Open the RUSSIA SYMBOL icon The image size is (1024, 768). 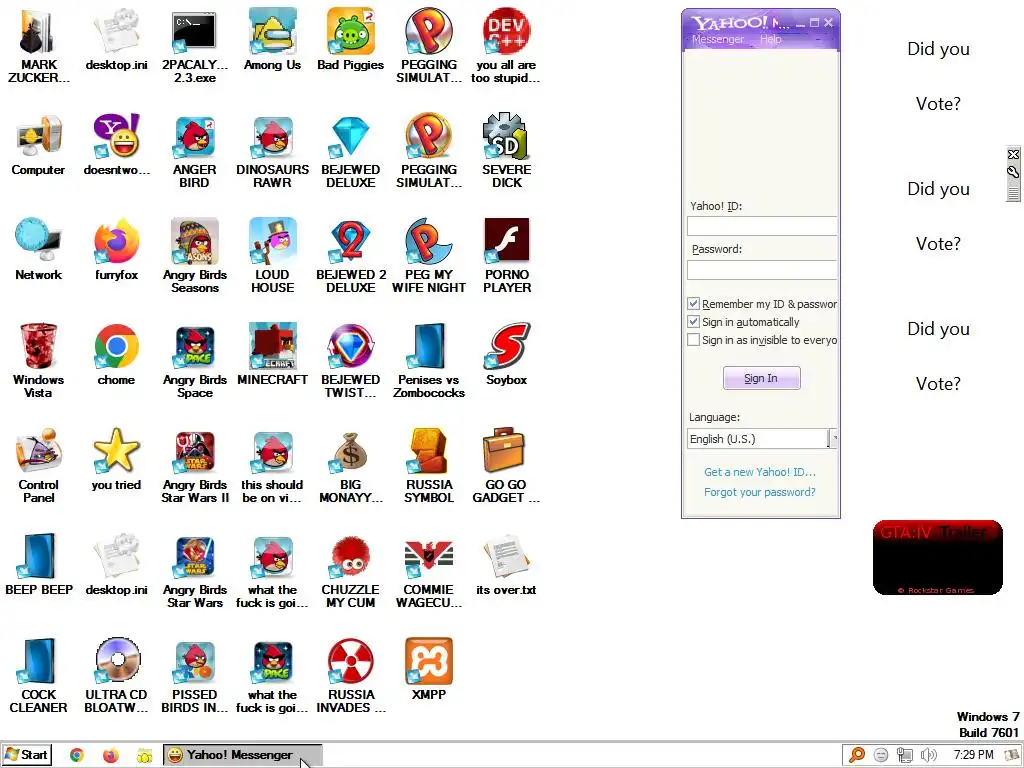428,465
